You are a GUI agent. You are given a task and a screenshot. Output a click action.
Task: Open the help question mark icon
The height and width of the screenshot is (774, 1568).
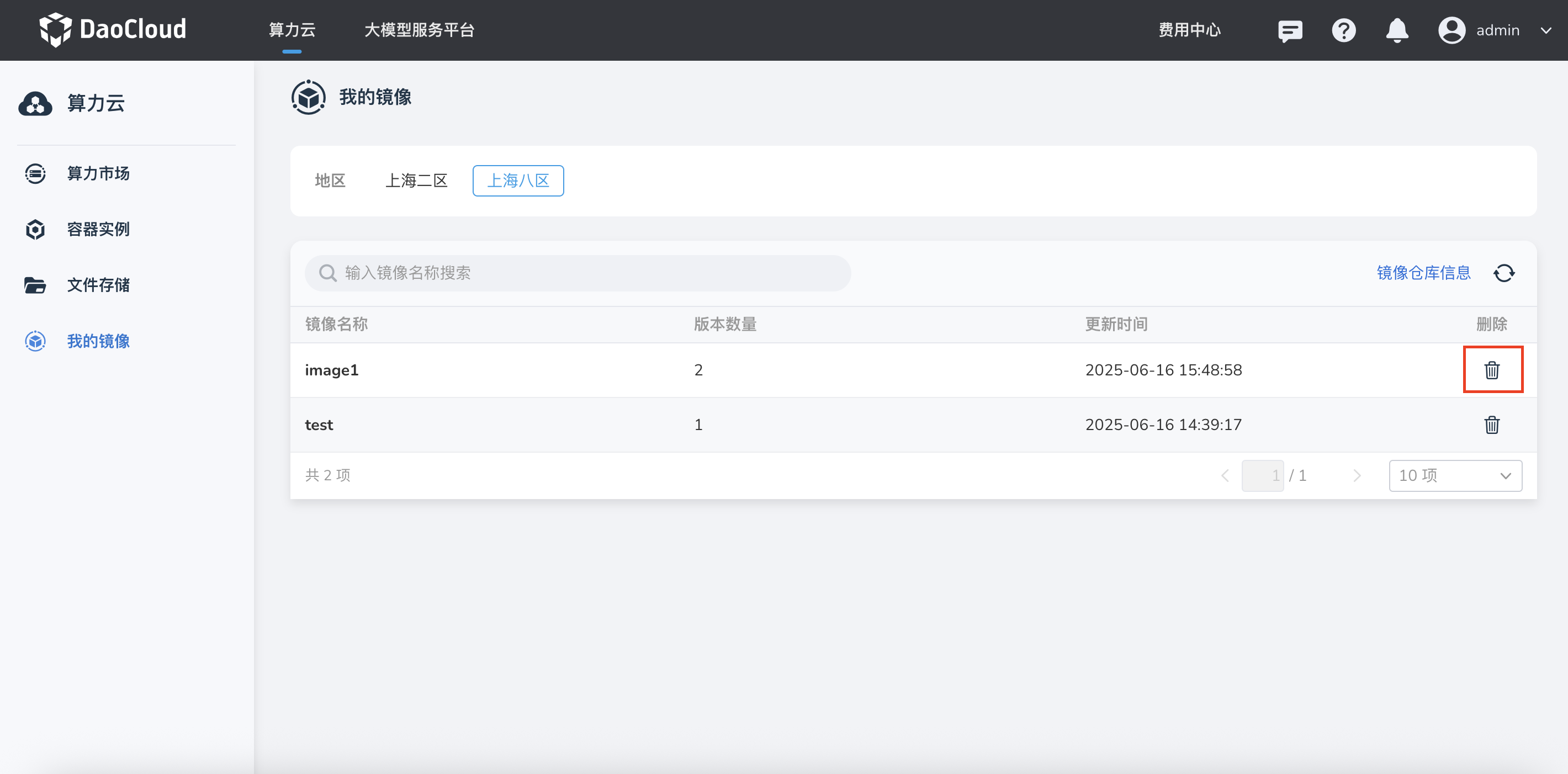point(1343,30)
